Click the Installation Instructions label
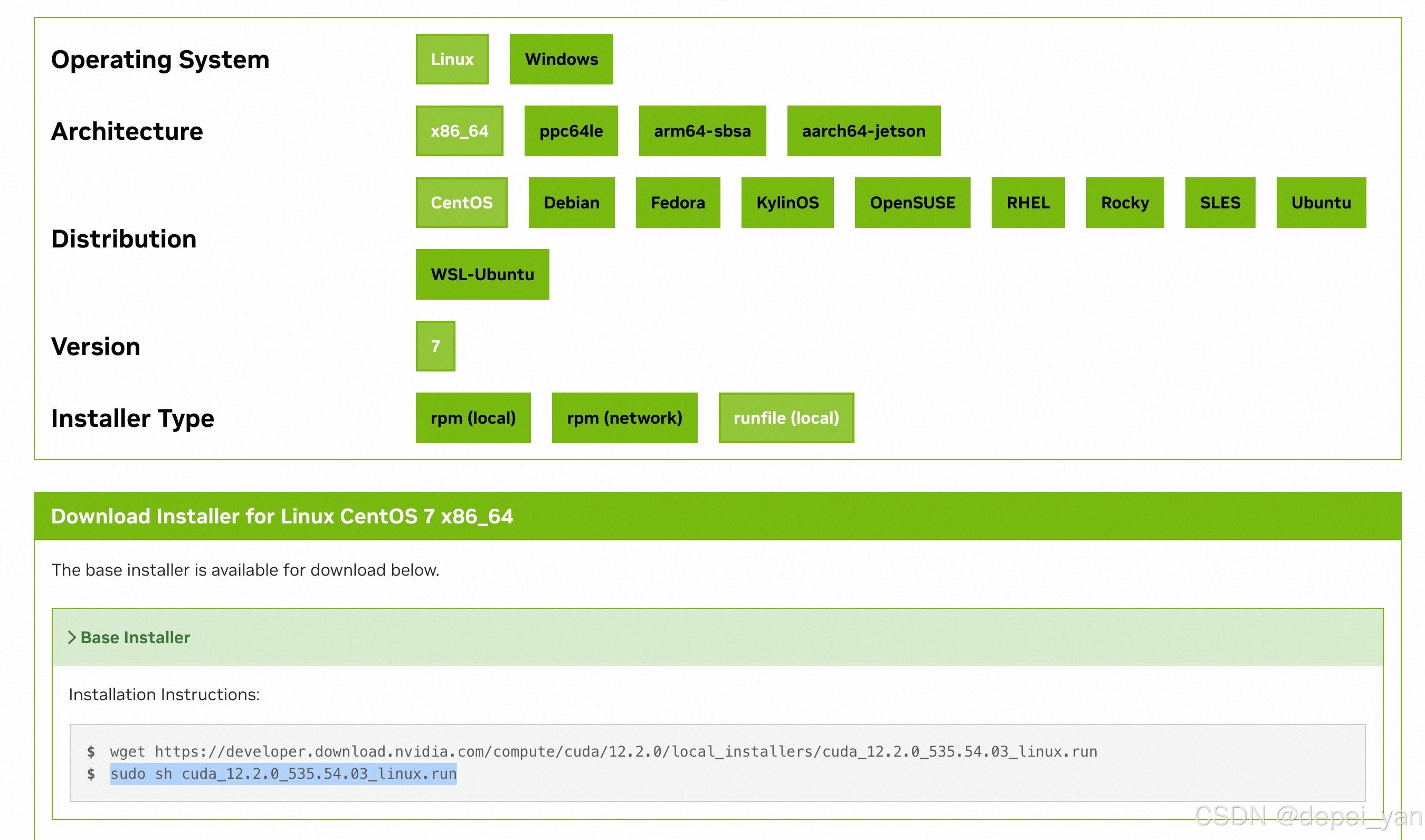 (x=164, y=694)
